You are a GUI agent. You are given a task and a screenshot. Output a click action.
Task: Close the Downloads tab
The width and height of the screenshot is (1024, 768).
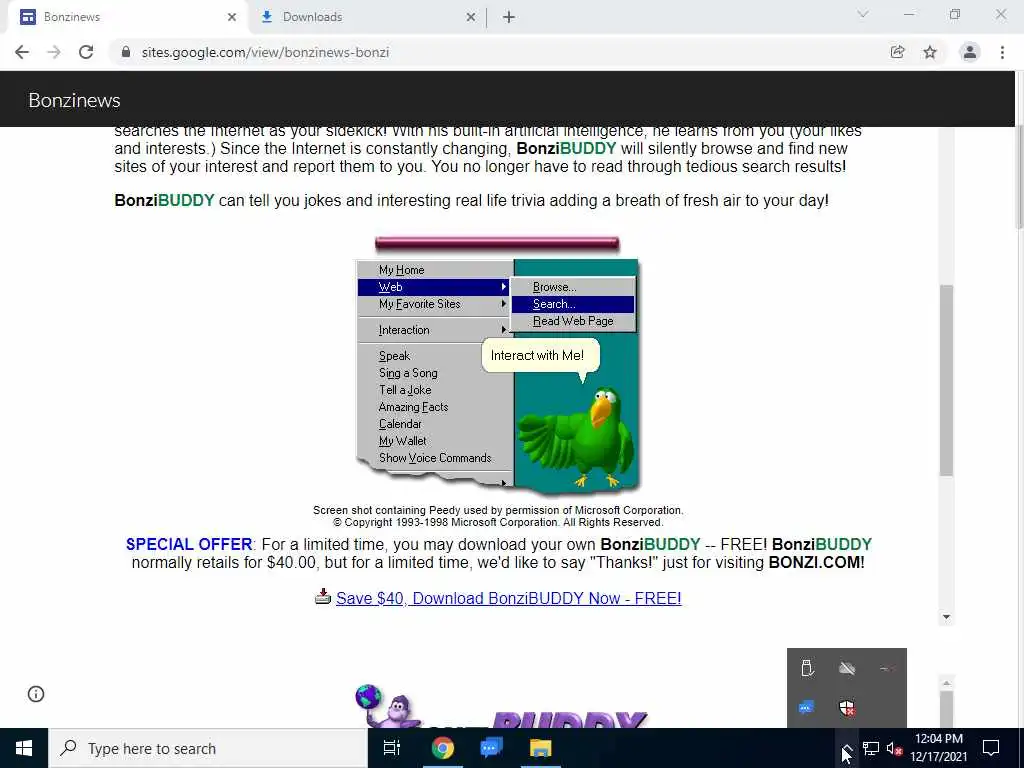coord(471,17)
